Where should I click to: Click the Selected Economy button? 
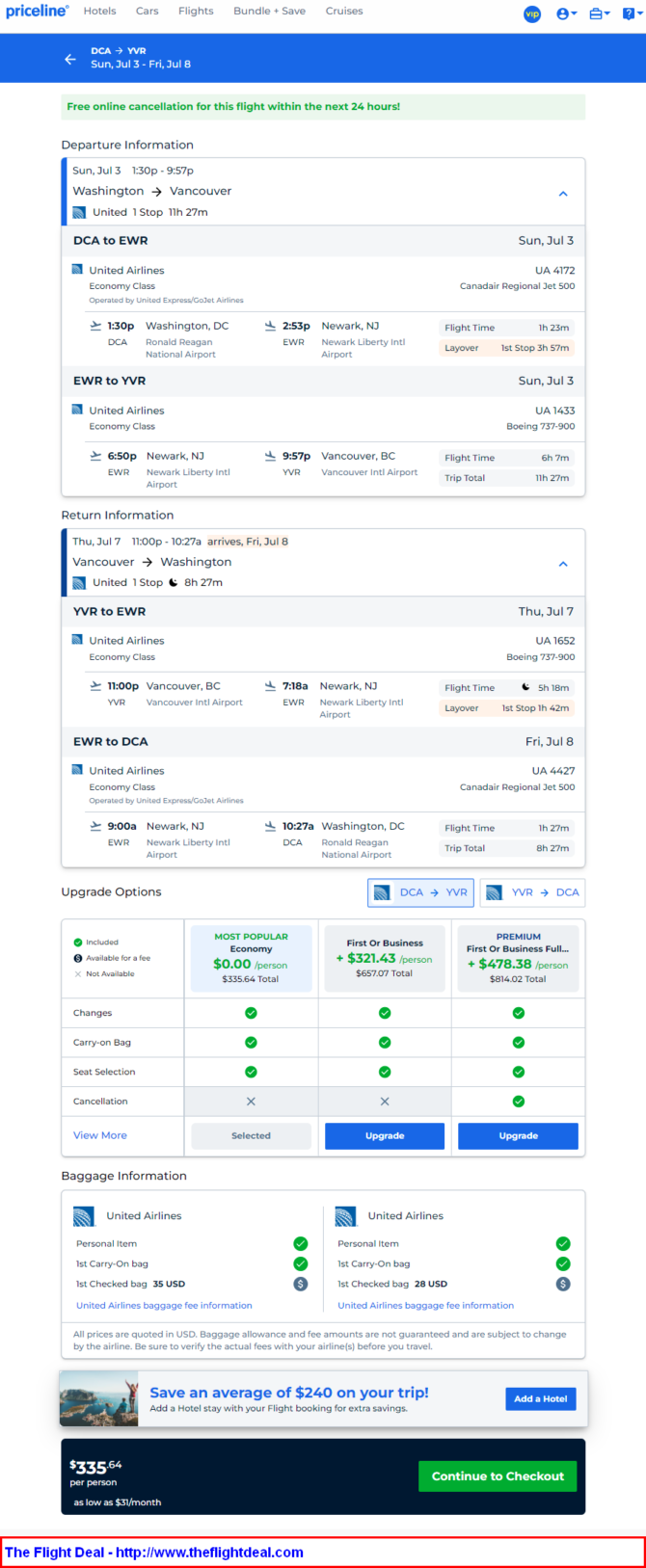click(x=251, y=1136)
